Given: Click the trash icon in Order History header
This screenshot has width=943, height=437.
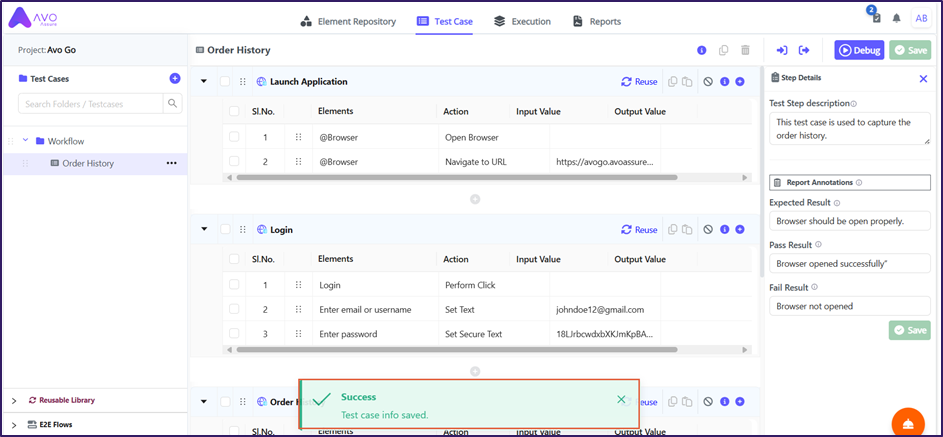Looking at the screenshot, I should point(745,50).
